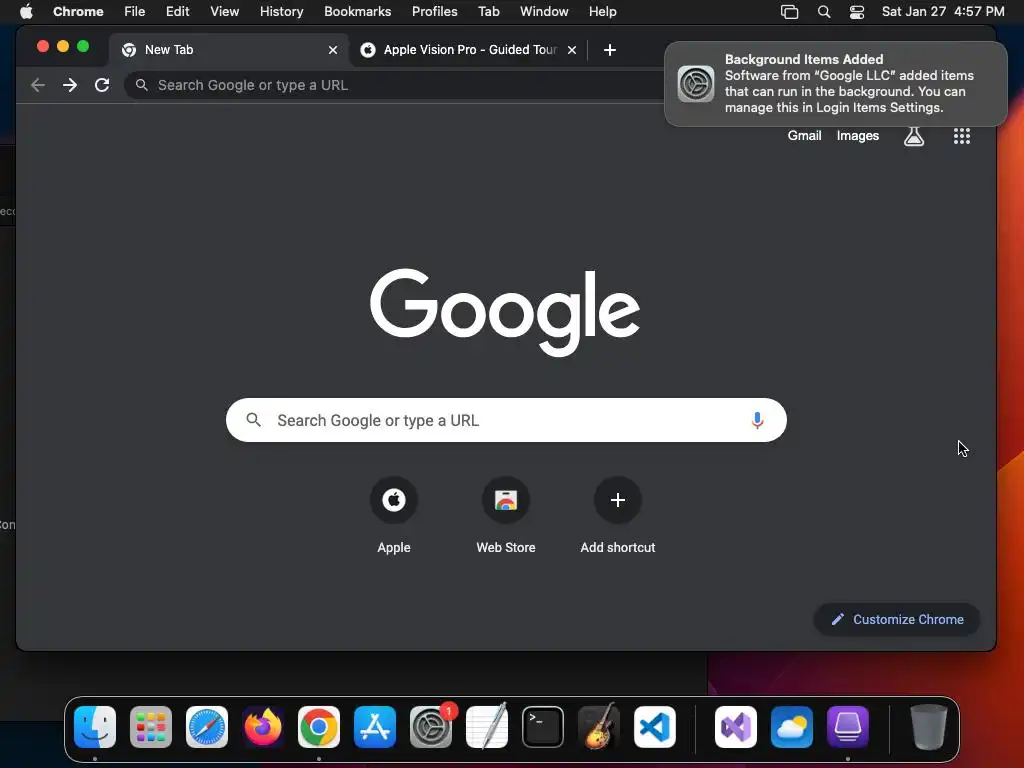Launch Firefox from the Dock
The width and height of the screenshot is (1024, 768).
click(263, 727)
